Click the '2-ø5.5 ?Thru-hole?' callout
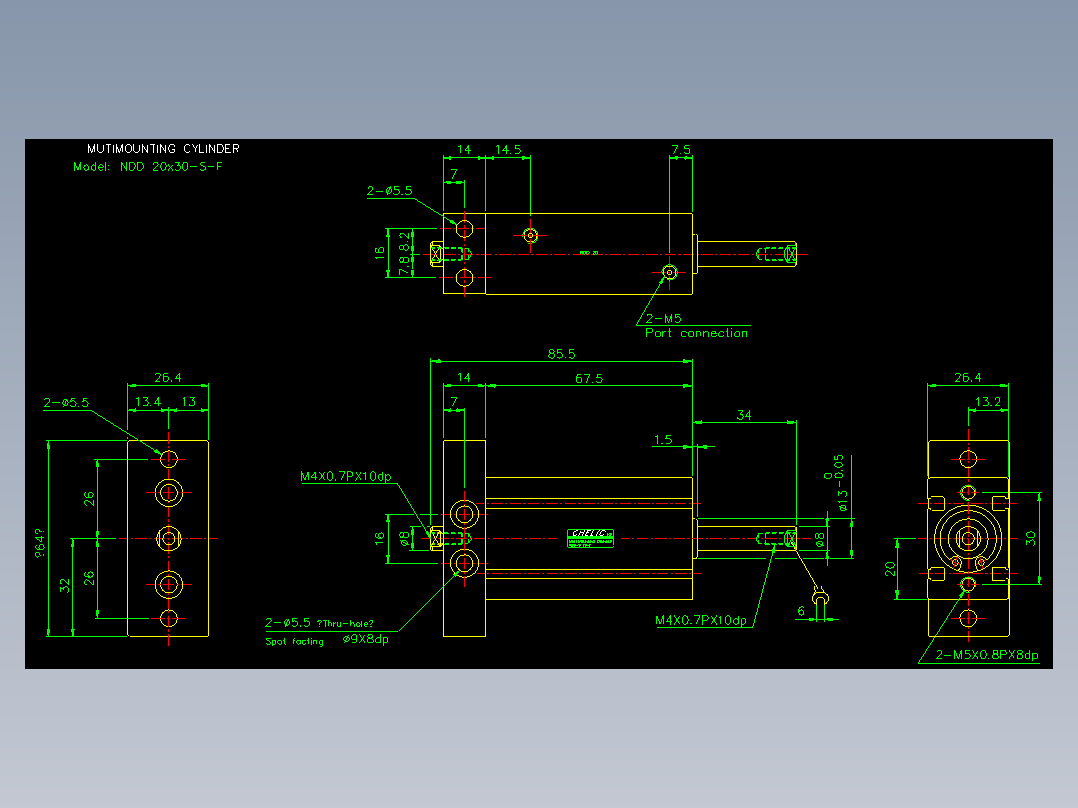This screenshot has width=1078, height=808. coord(320,623)
